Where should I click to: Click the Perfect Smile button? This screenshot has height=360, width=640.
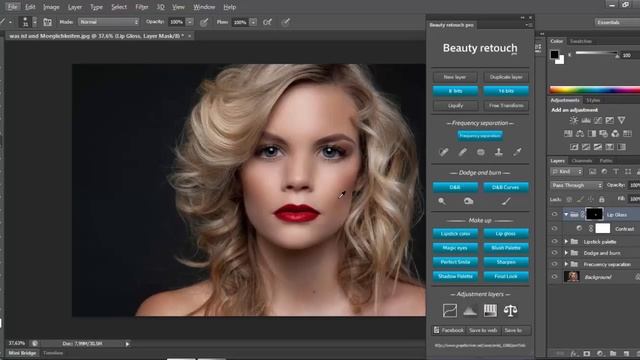click(455, 262)
